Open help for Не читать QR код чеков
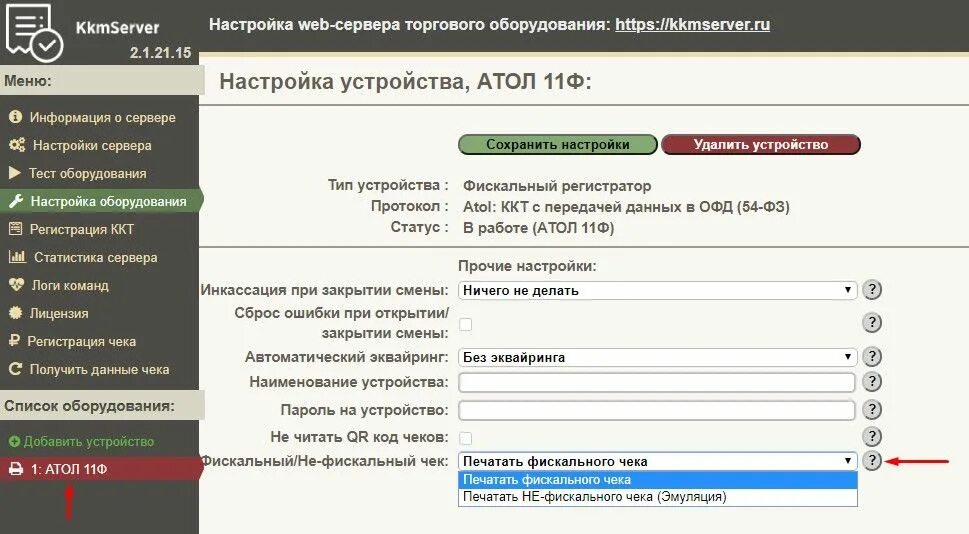This screenshot has height=534, width=969. (871, 437)
